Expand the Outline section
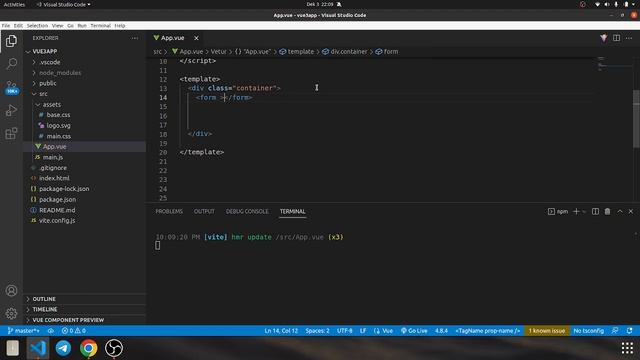This screenshot has width=640, height=360. [x=85, y=299]
